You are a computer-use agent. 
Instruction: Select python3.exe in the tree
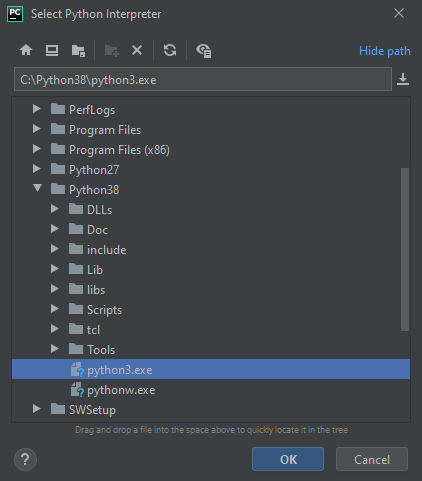(211, 369)
